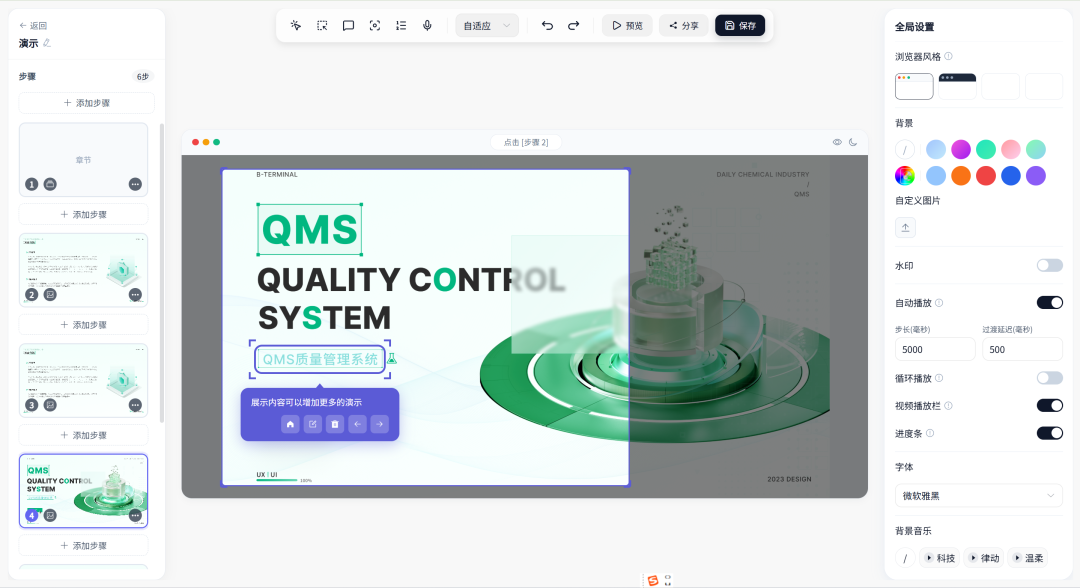Screen dimensions: 1080x588
Task: Click 添加步骤 button below step 1 card
Action: click(83, 214)
